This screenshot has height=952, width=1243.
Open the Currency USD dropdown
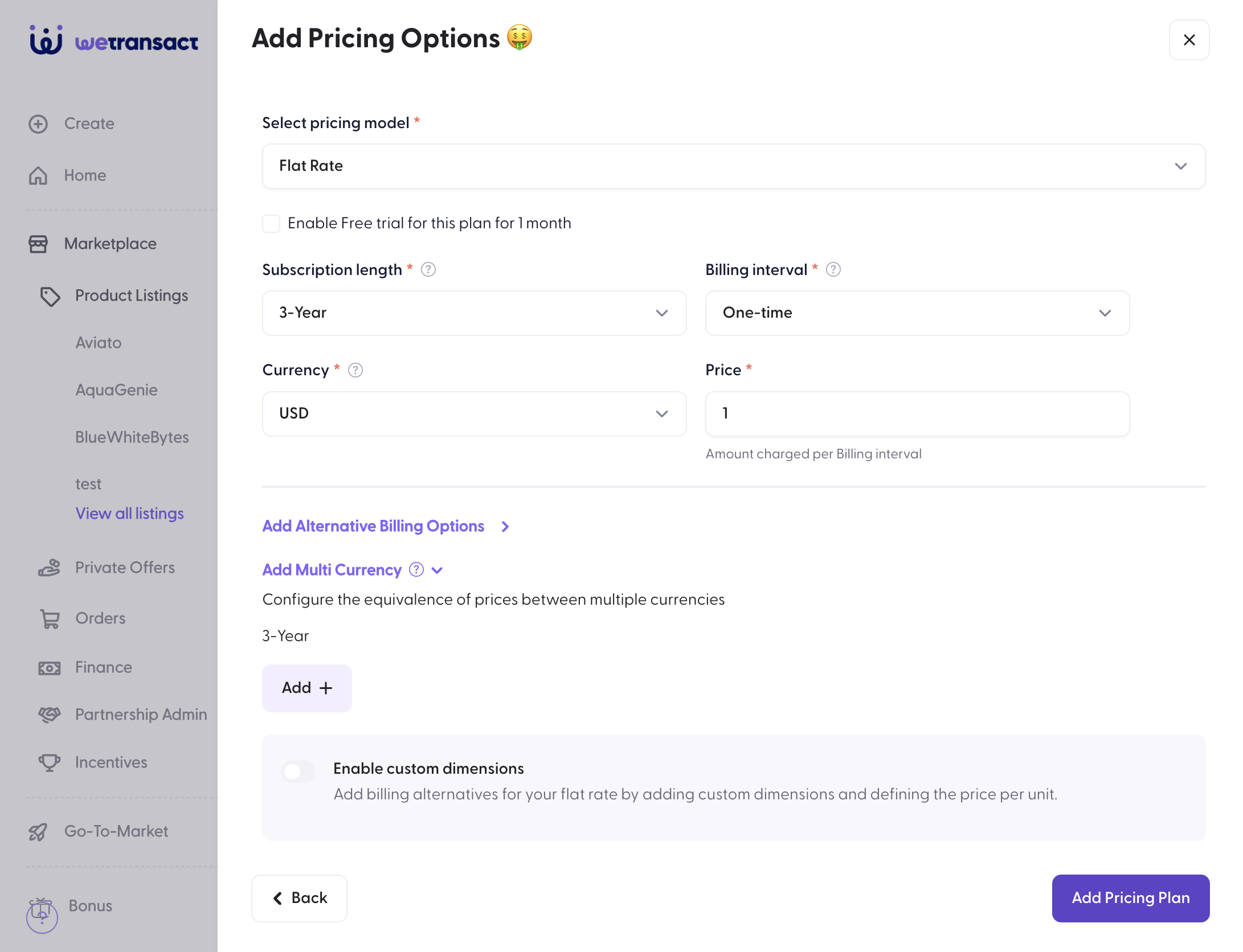[474, 414]
